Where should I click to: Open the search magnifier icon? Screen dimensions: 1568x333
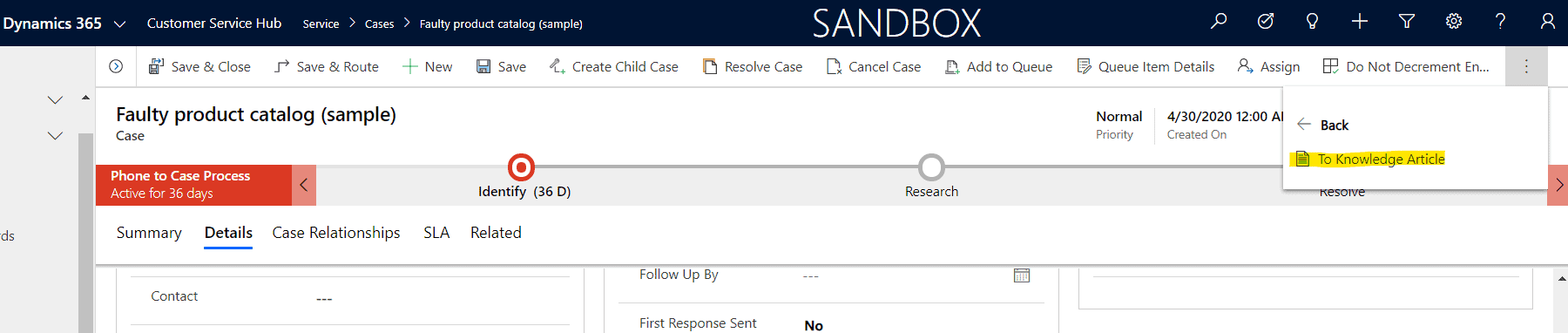[1219, 21]
